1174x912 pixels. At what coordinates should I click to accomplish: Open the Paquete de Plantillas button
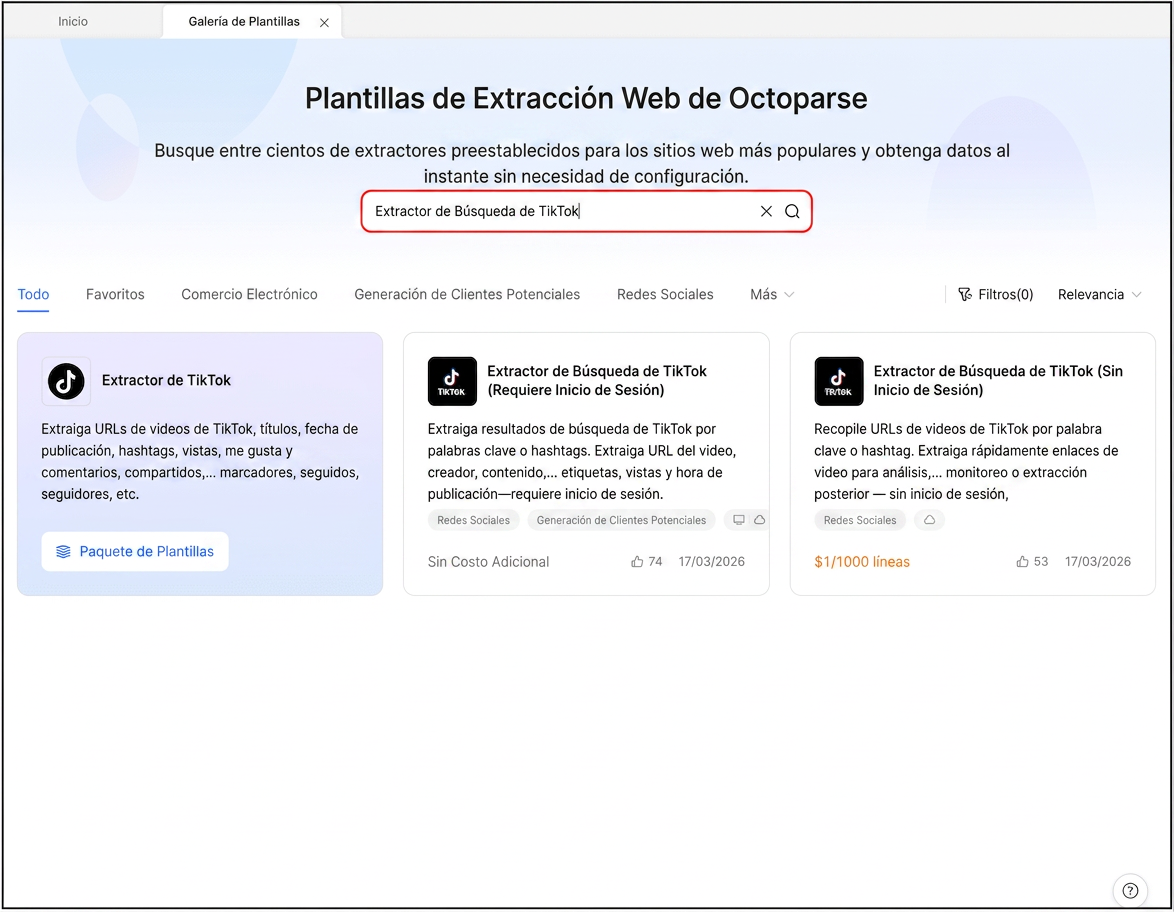135,552
